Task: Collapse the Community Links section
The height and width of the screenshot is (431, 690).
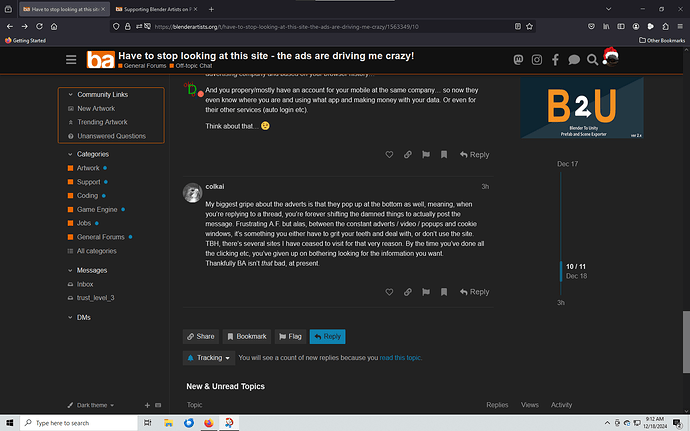Action: pyautogui.click(x=70, y=95)
